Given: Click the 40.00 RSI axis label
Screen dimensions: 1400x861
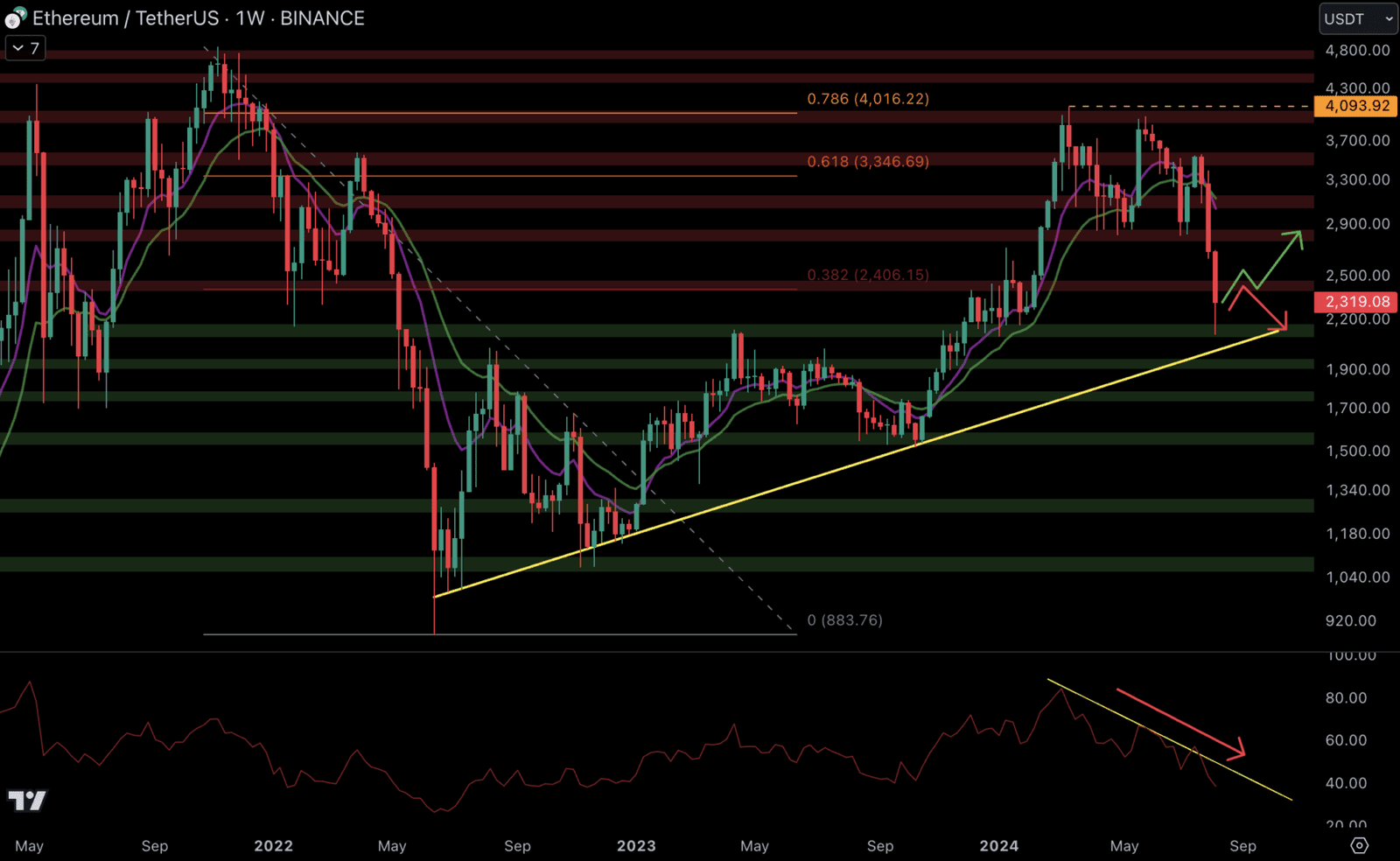Looking at the screenshot, I should (x=1346, y=784).
